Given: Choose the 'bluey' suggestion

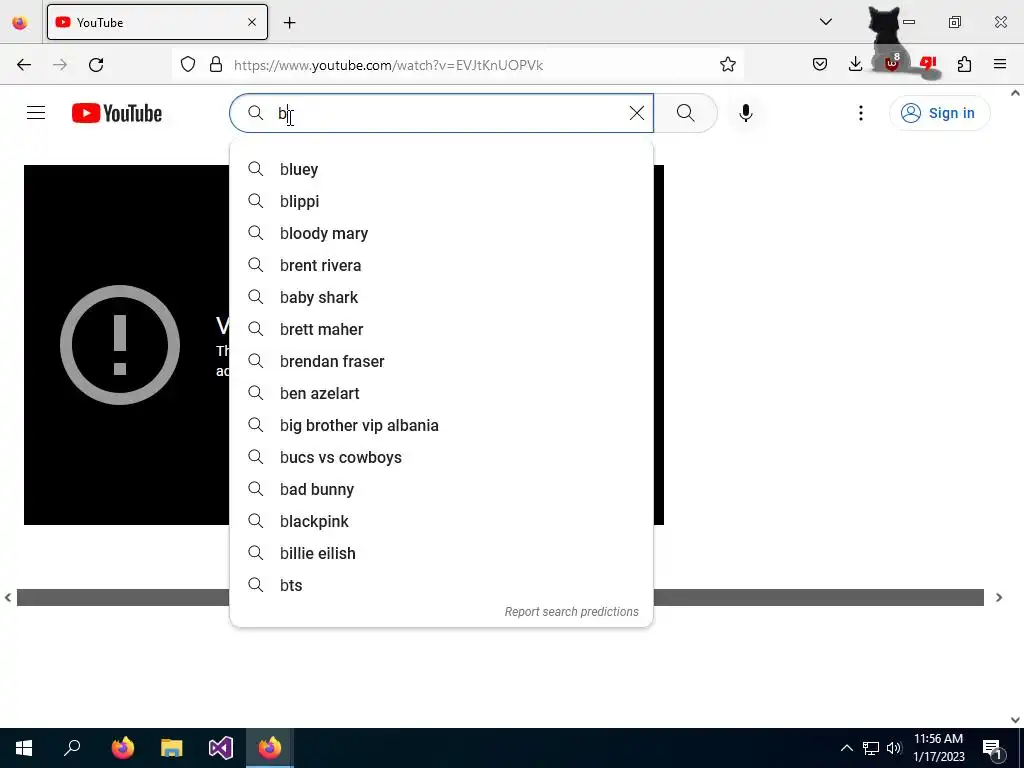Looking at the screenshot, I should point(441,169).
